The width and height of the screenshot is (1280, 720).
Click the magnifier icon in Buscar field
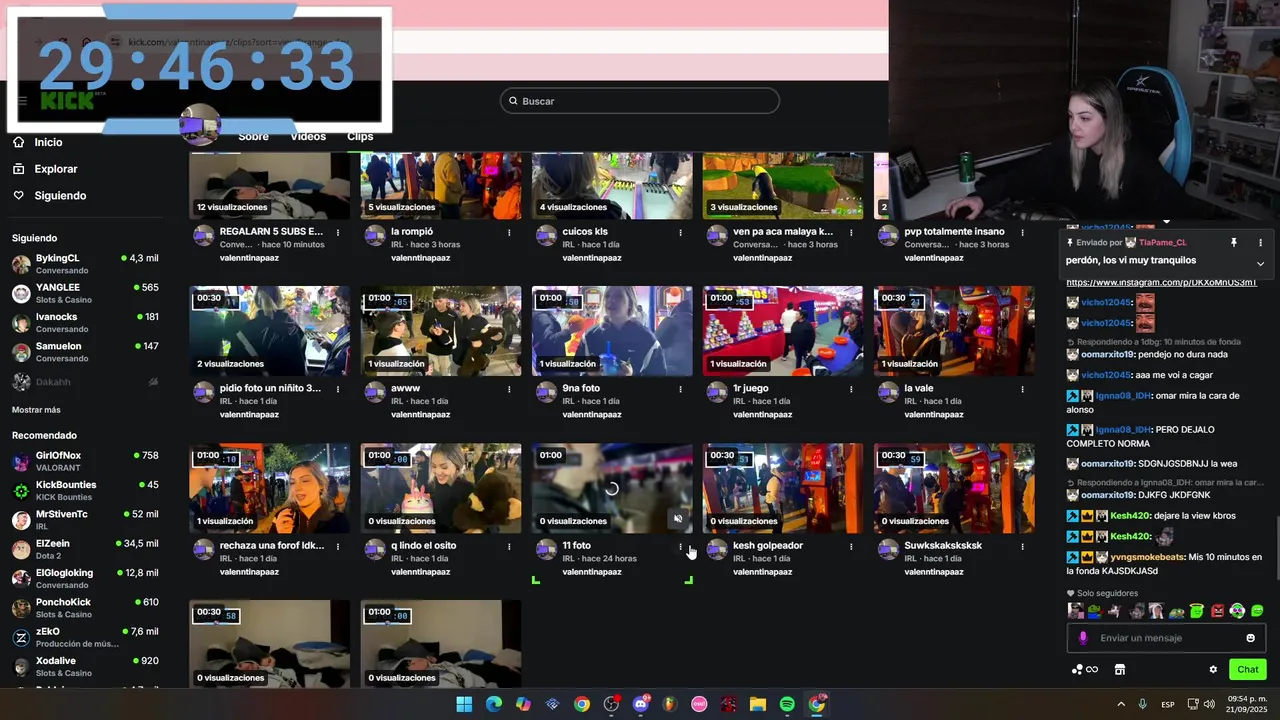[513, 101]
